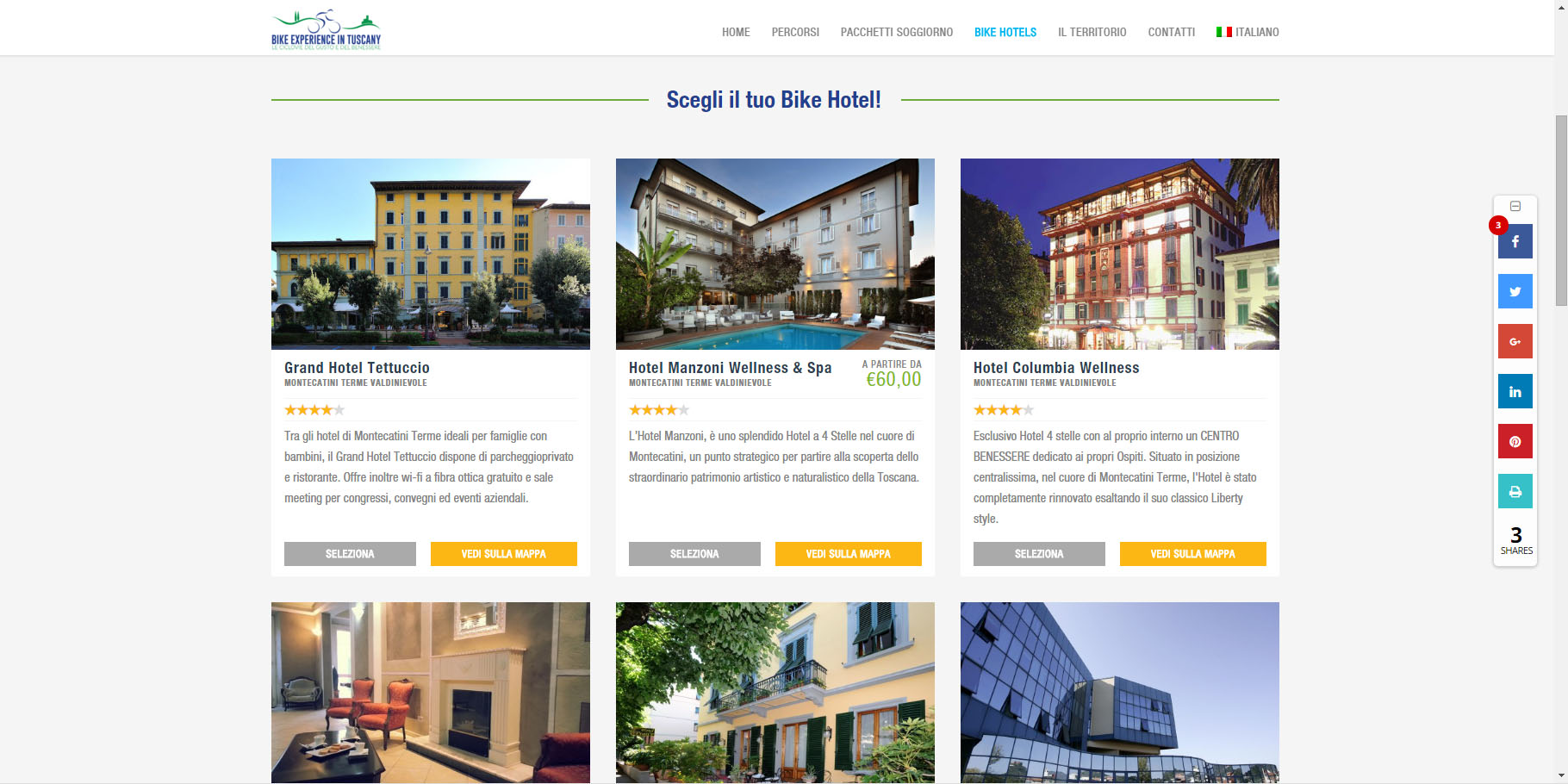This screenshot has height=784, width=1568.
Task: Pin page with Pinterest icon
Action: point(1515,441)
